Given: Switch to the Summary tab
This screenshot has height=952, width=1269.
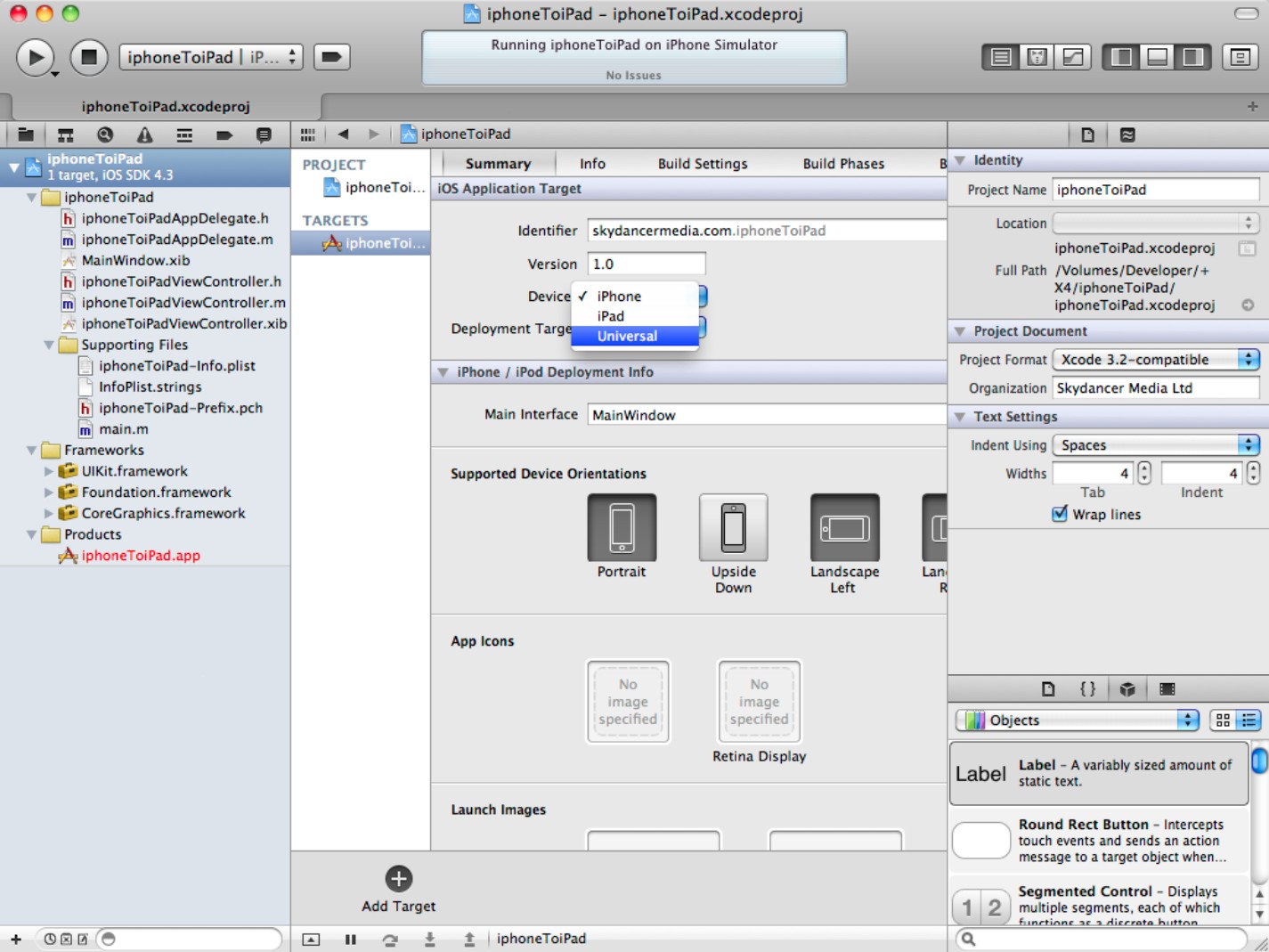Looking at the screenshot, I should tap(498, 164).
